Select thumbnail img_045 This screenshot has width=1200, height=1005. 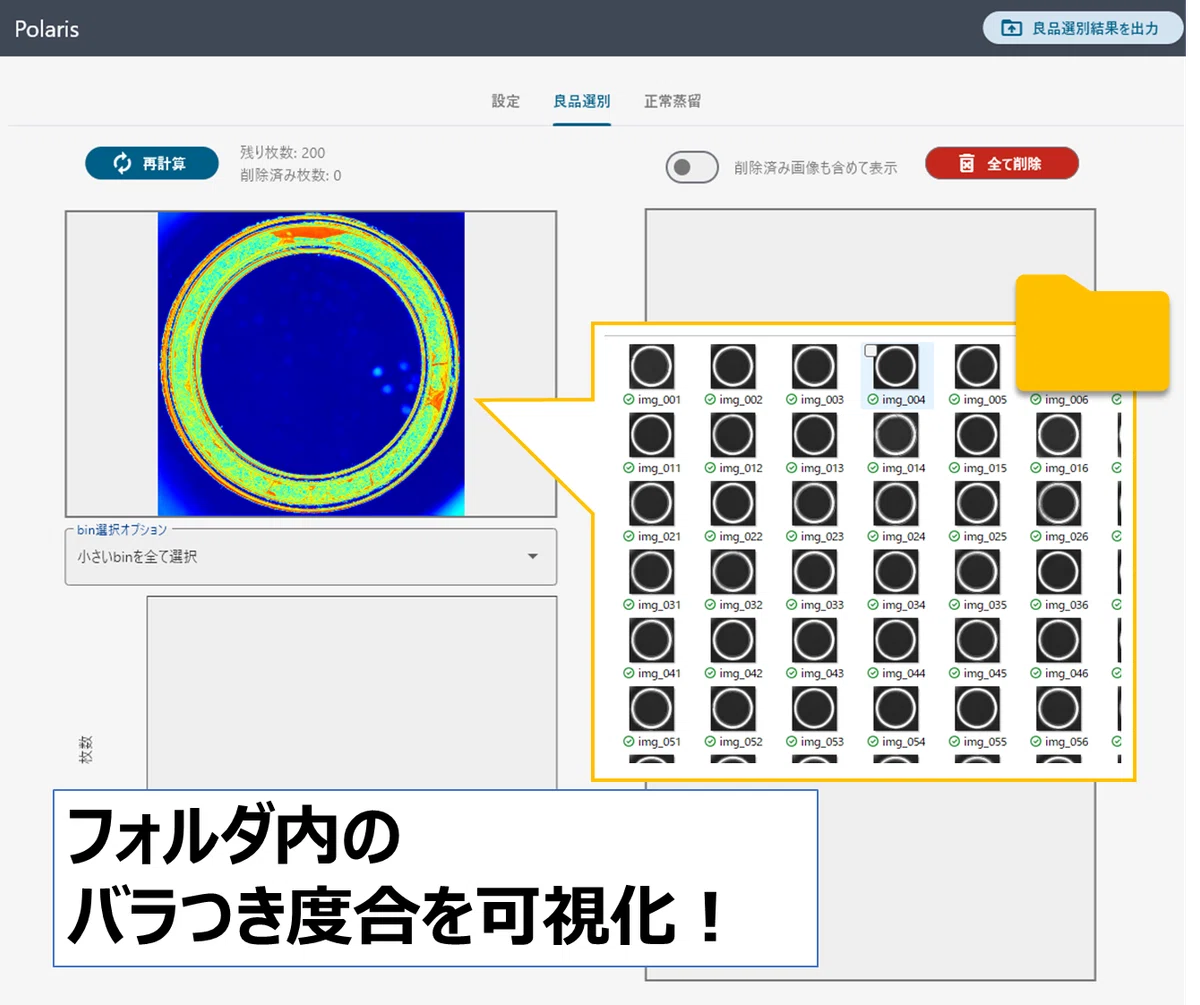(978, 640)
